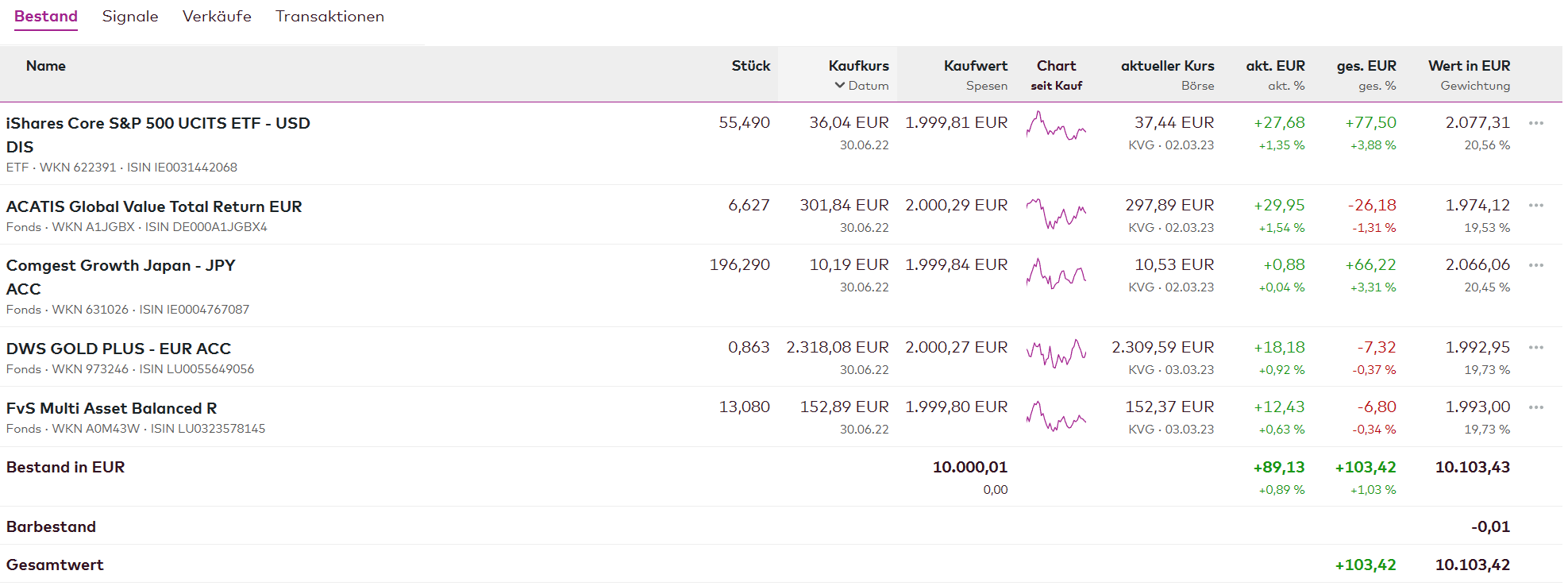Screen dimensions: 1568x586
Task: Click the Stück column header
Action: coord(750,66)
